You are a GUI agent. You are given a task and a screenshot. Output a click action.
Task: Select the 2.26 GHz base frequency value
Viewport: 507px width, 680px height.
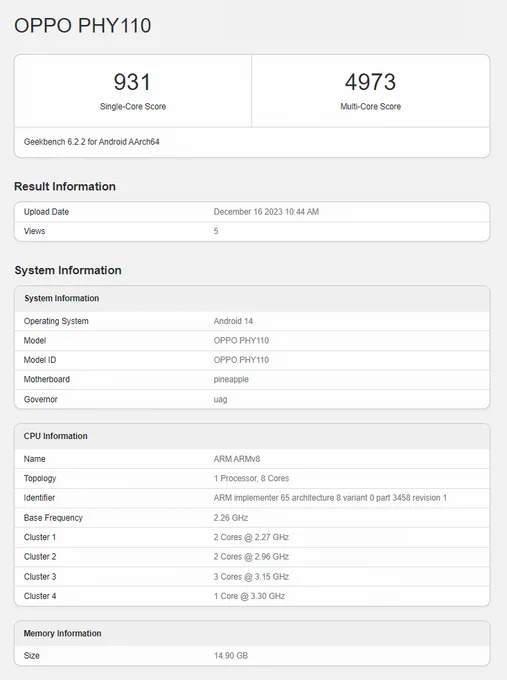click(x=231, y=518)
